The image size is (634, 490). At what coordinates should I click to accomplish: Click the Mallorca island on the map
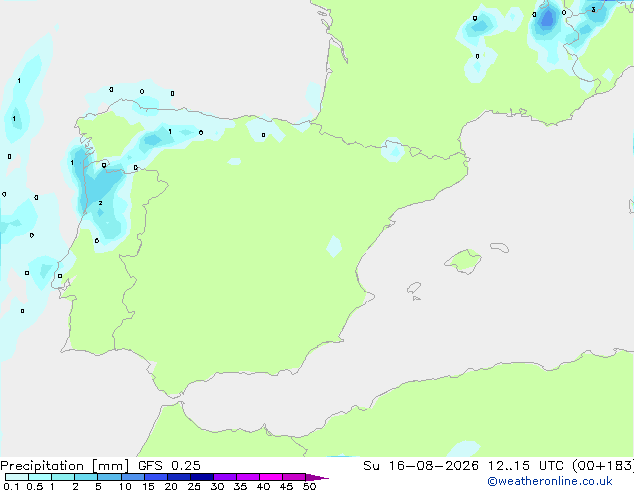click(x=463, y=262)
